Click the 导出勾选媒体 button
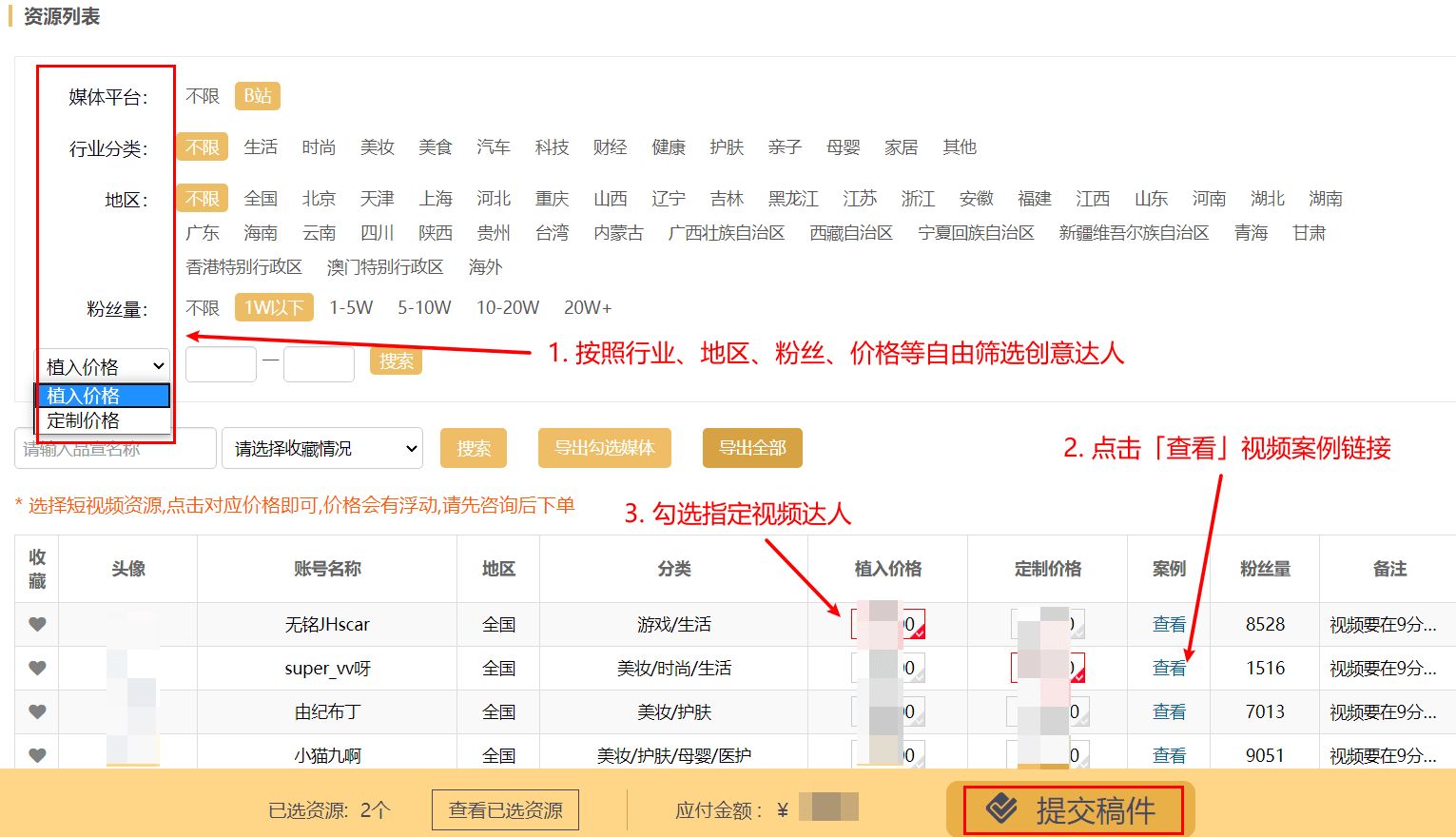This screenshot has width=1456, height=837. [604, 448]
